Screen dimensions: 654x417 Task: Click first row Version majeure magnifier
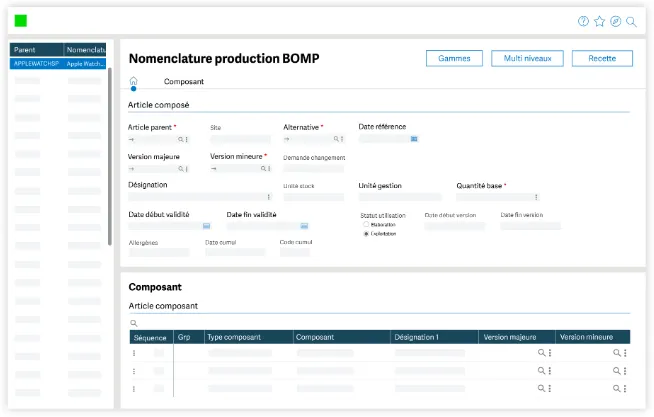(x=541, y=353)
